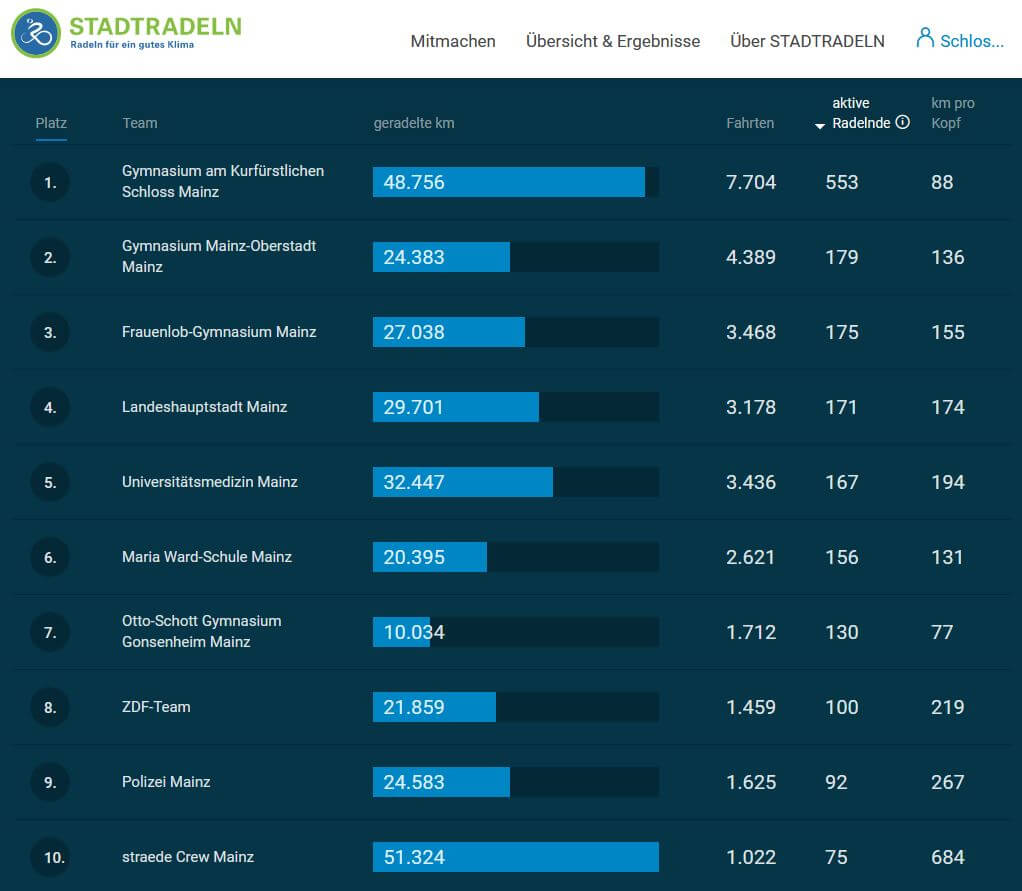This screenshot has width=1022, height=891.
Task: Click the STADTRADELN bicycle logo icon
Action: pos(36,33)
